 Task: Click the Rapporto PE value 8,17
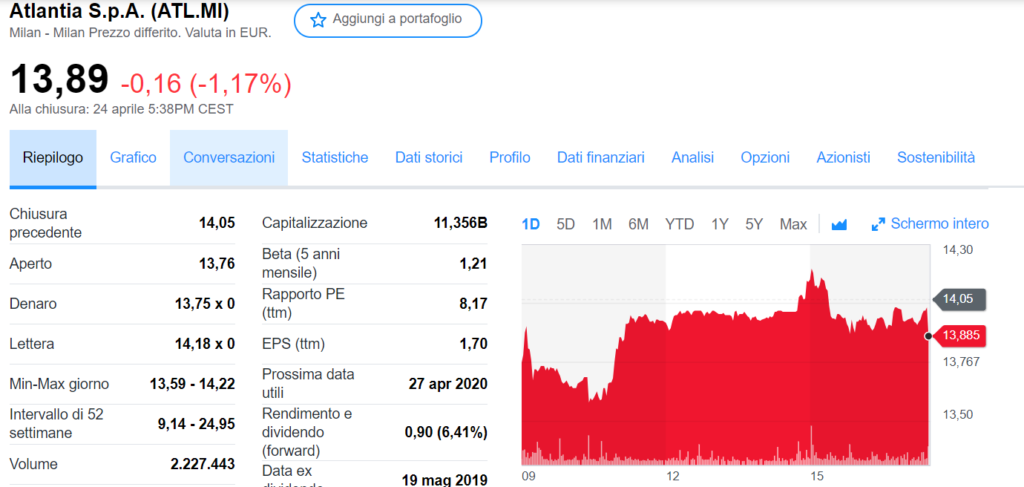click(x=473, y=304)
